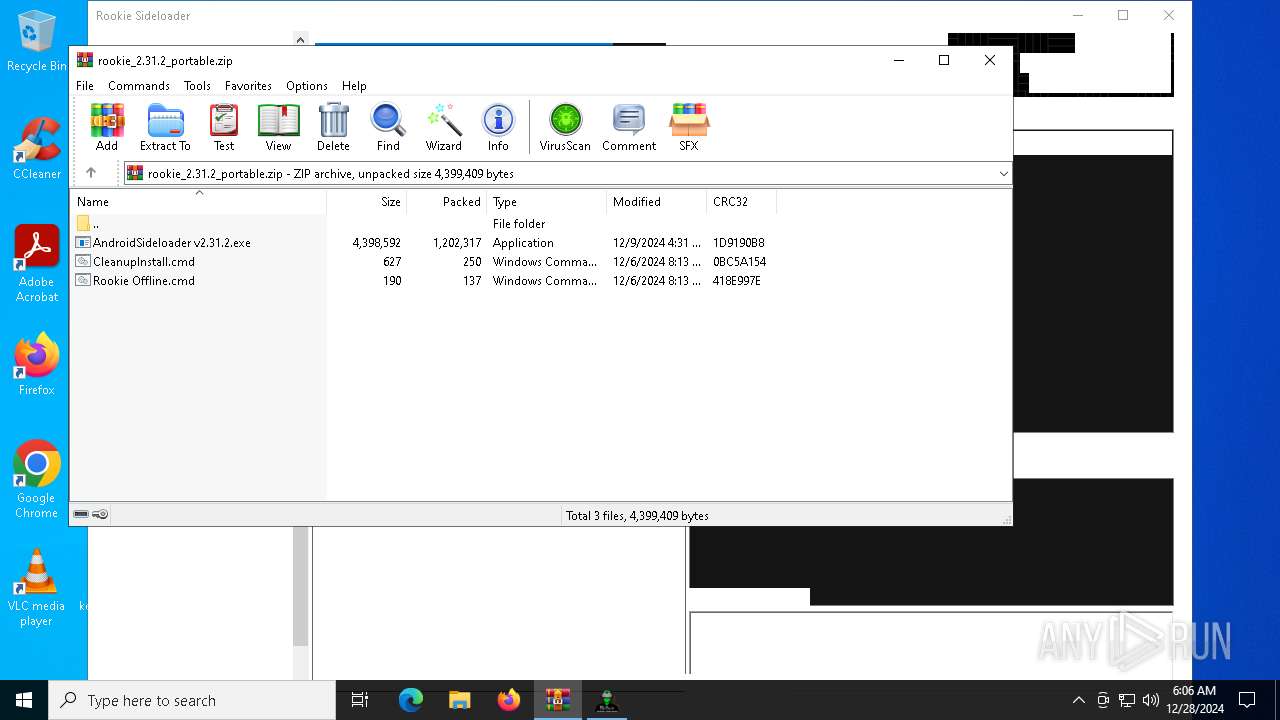Launch the Wizard wand icon
The image size is (1280, 720).
click(x=443, y=127)
